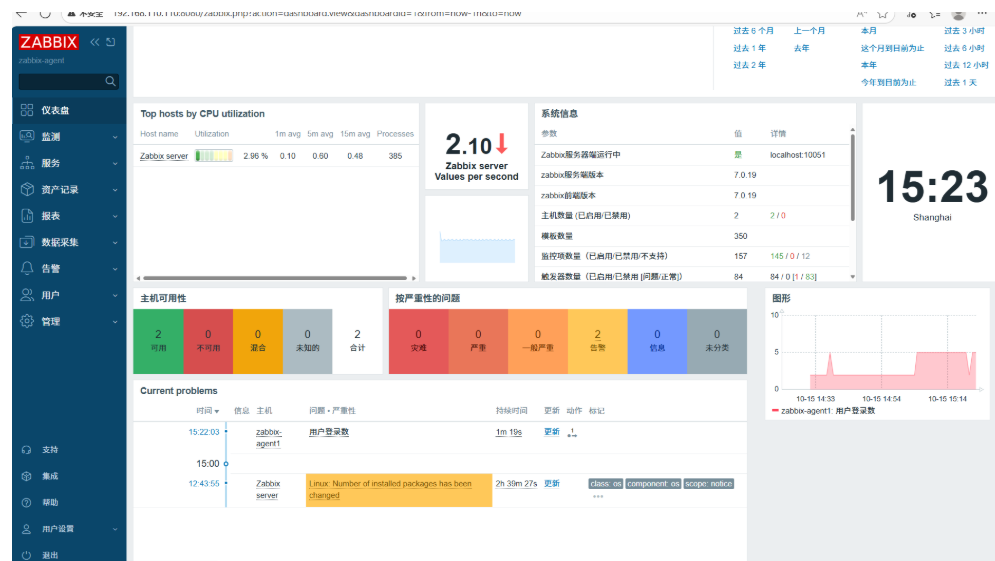Click the yellow 告警 severity tile
The height and width of the screenshot is (561, 995).
597,341
